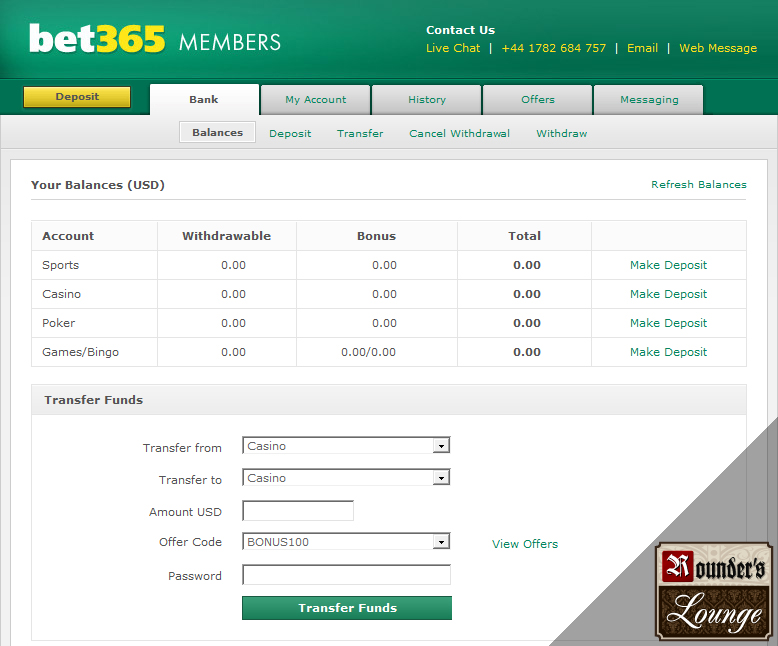Expand the Transfer from dropdown arrow

click(x=441, y=446)
